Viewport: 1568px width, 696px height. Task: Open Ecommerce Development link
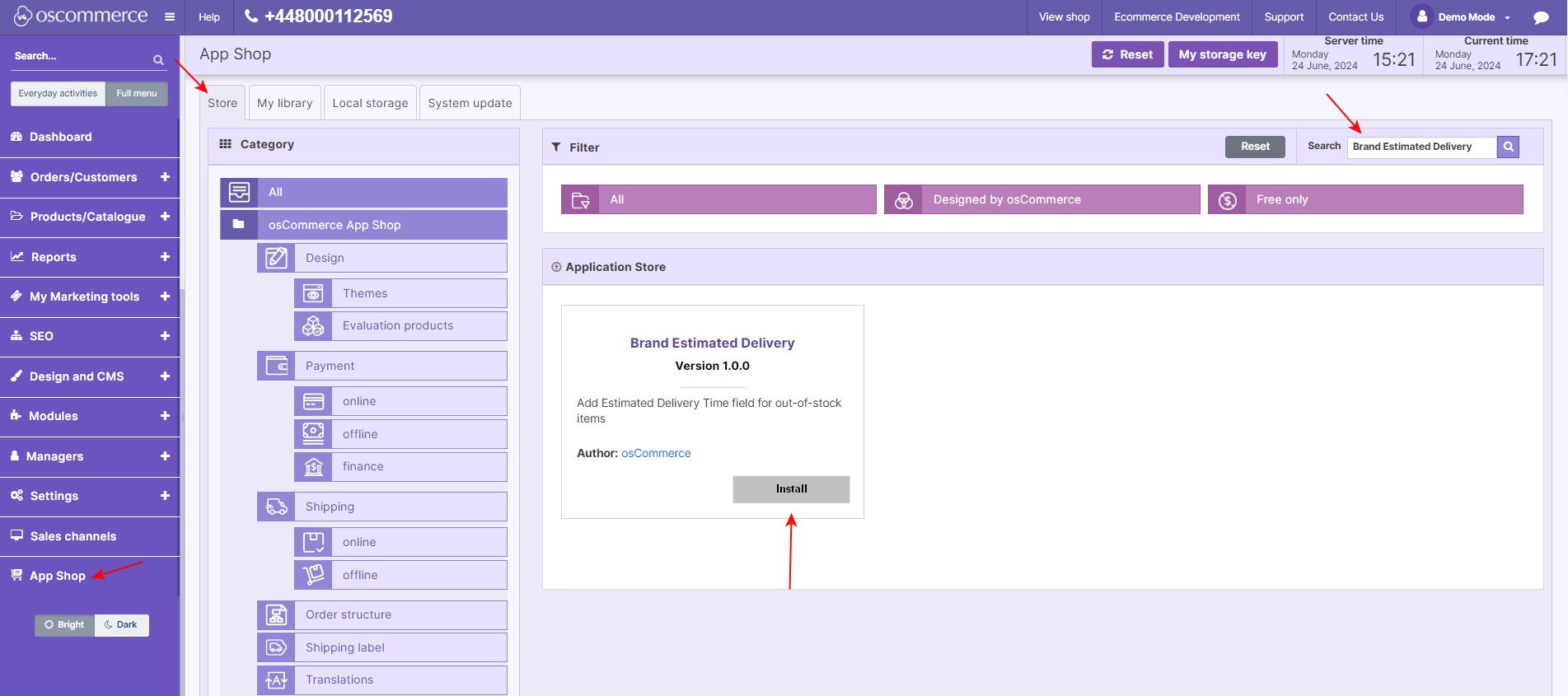pyautogui.click(x=1177, y=17)
